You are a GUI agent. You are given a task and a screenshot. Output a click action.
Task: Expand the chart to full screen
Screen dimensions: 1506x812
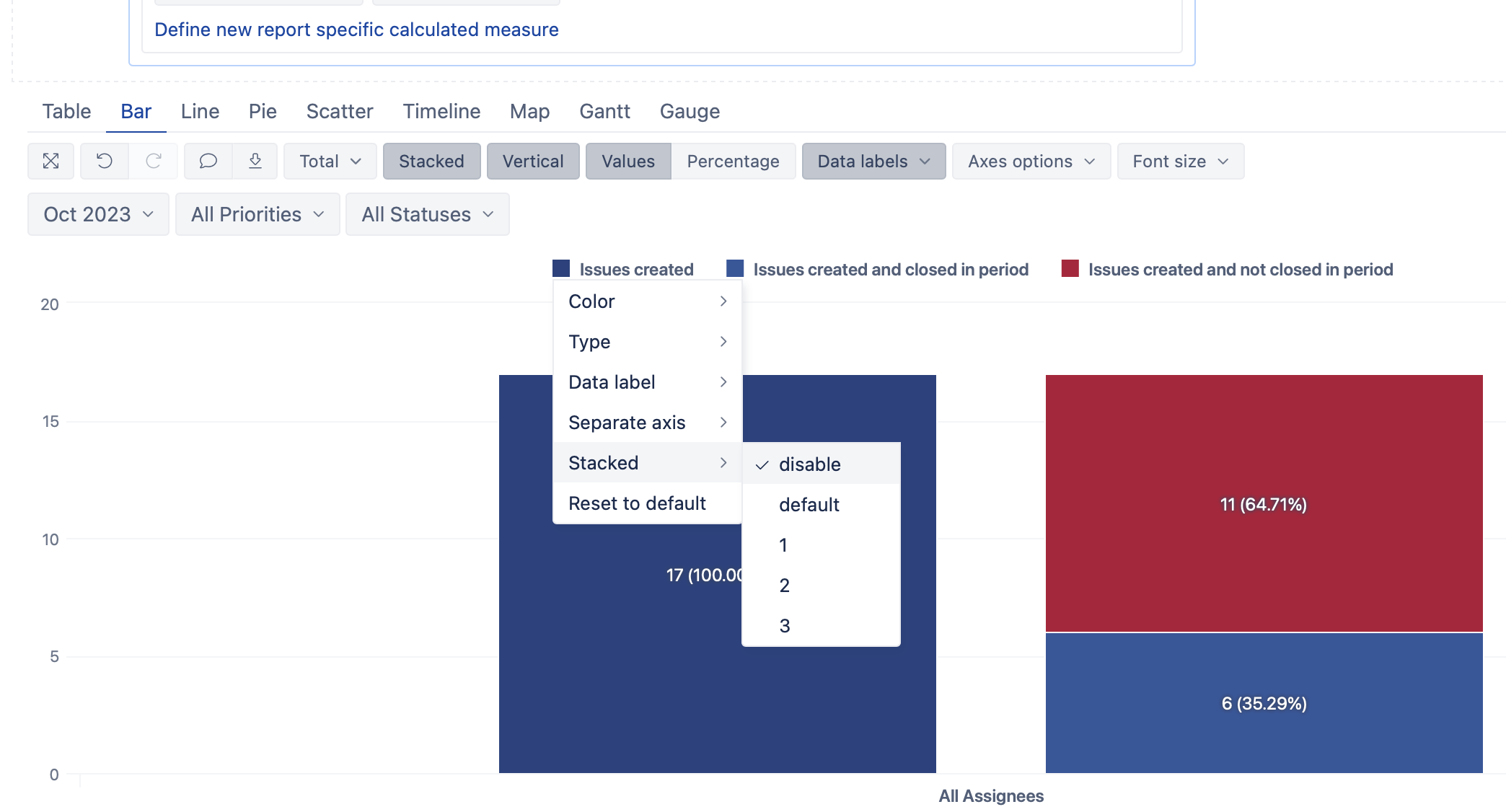(x=50, y=161)
